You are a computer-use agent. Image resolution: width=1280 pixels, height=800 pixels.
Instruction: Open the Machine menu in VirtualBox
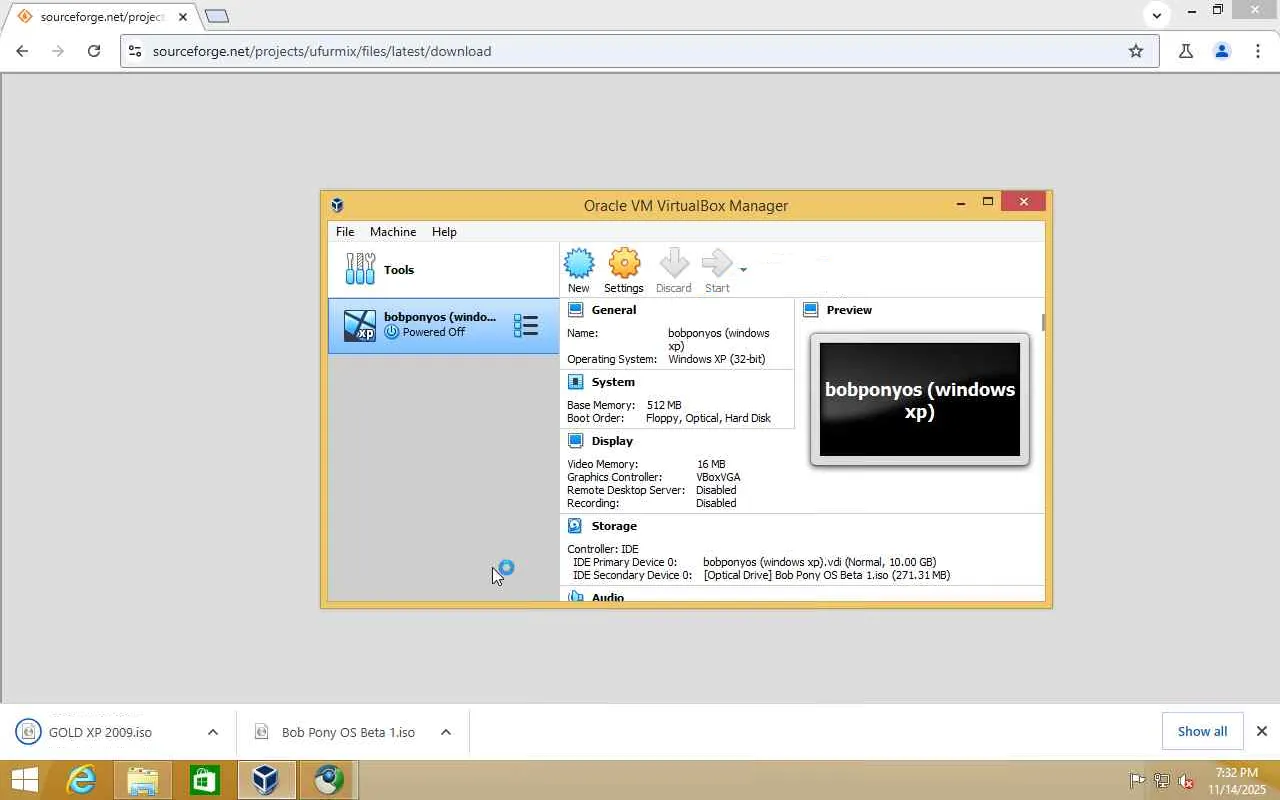393,232
